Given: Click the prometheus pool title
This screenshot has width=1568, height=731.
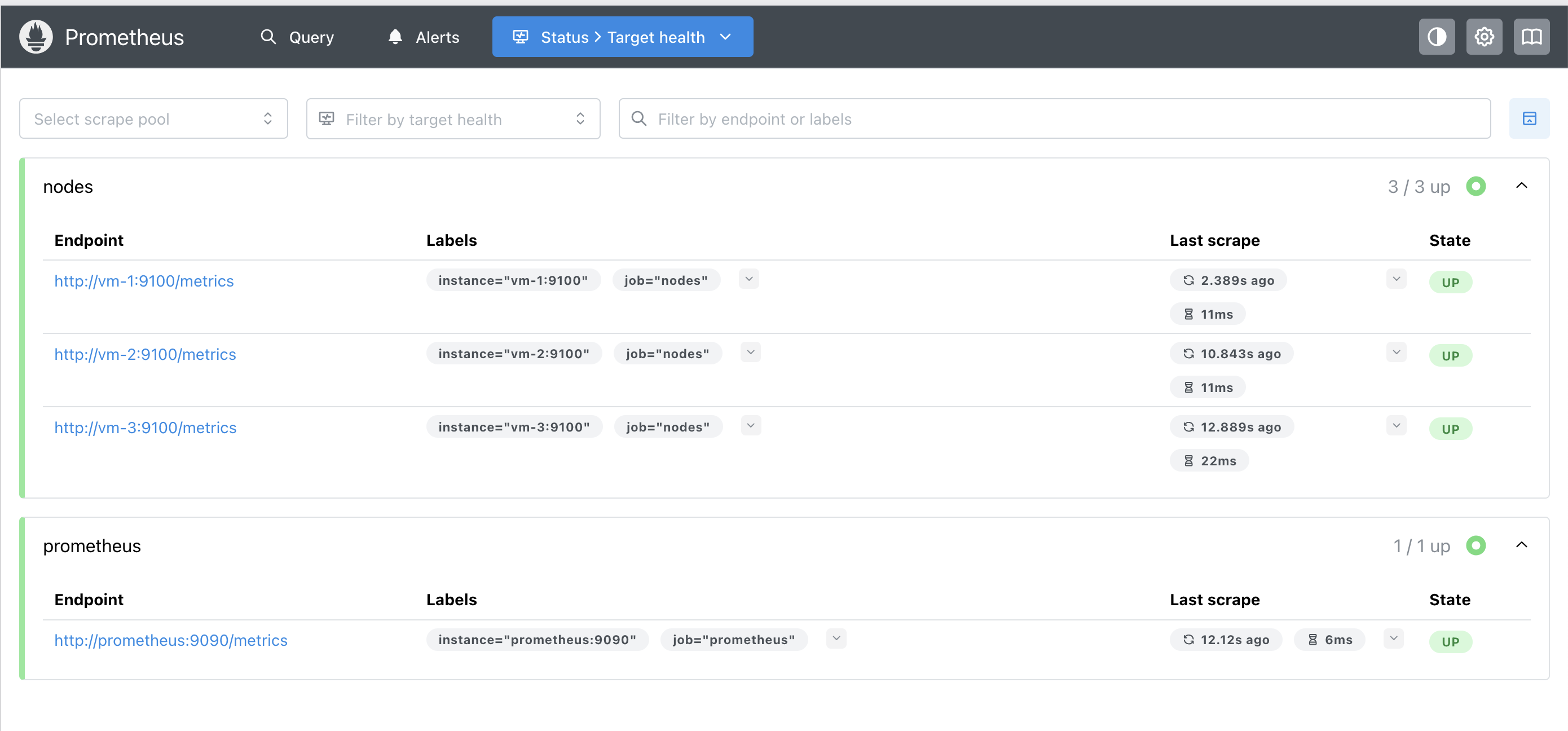Looking at the screenshot, I should click(92, 545).
